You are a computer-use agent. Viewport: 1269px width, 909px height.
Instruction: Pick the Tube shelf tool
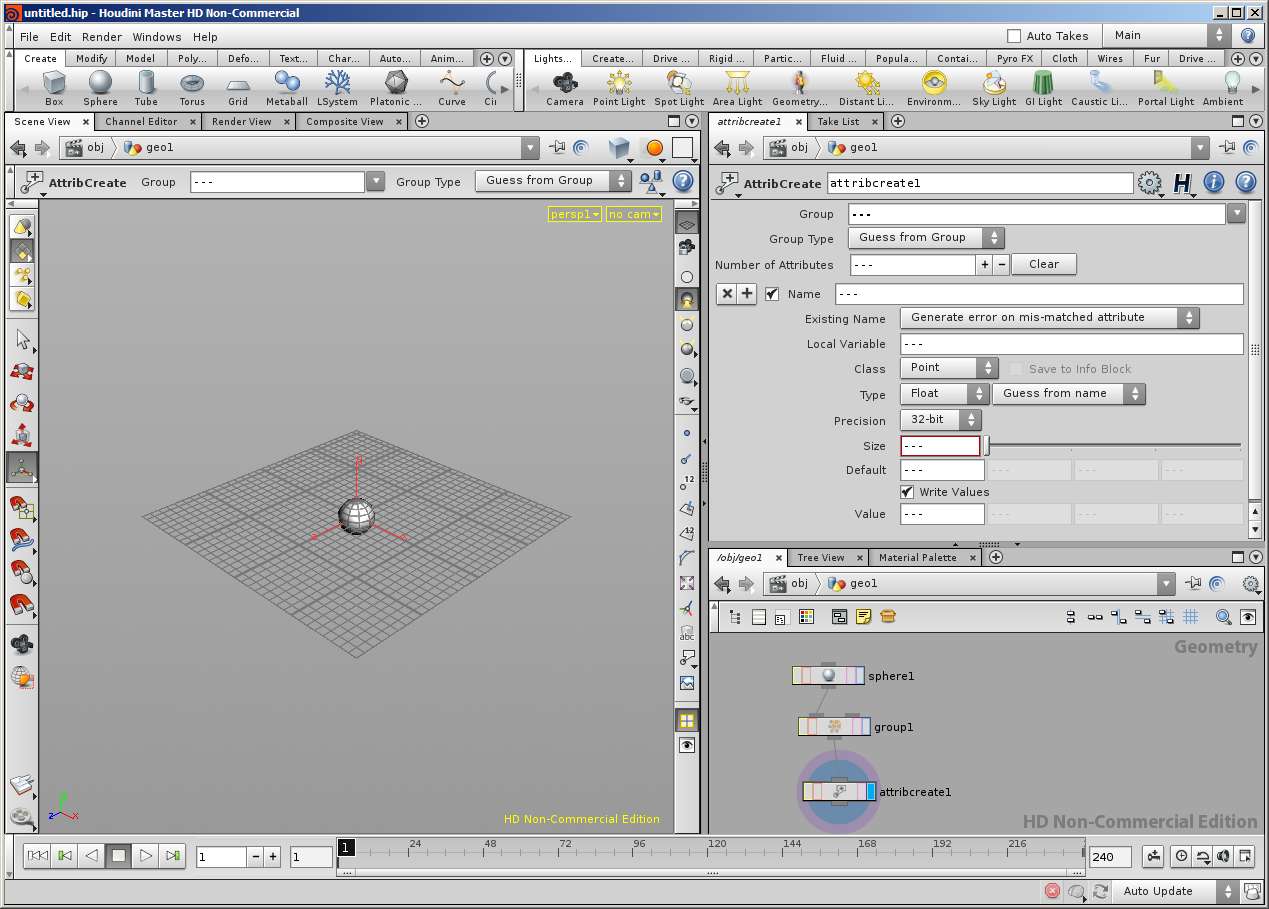[x=146, y=88]
